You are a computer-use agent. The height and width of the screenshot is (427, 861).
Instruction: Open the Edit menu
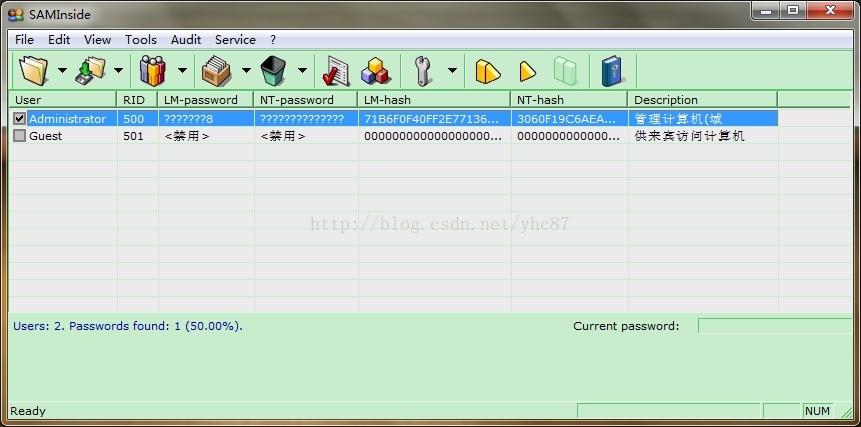(59, 40)
